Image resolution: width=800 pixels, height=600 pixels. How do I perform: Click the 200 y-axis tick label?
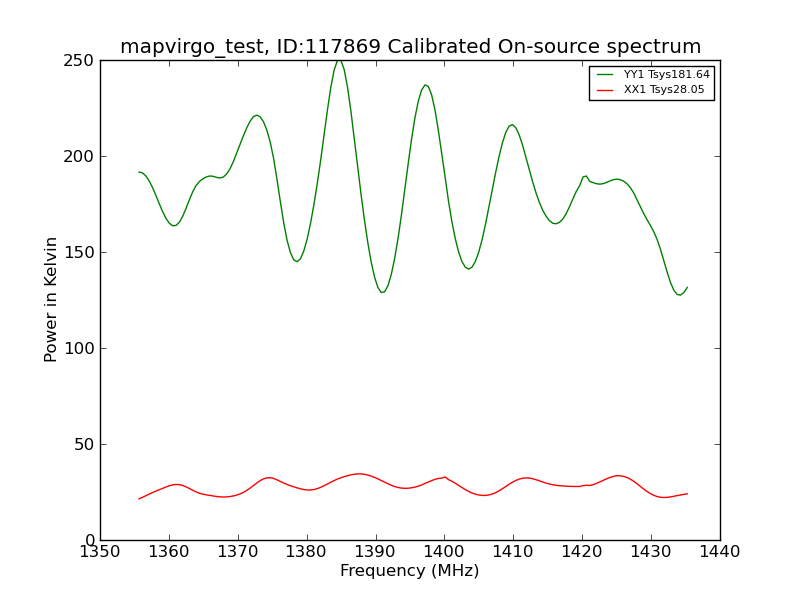click(79, 157)
